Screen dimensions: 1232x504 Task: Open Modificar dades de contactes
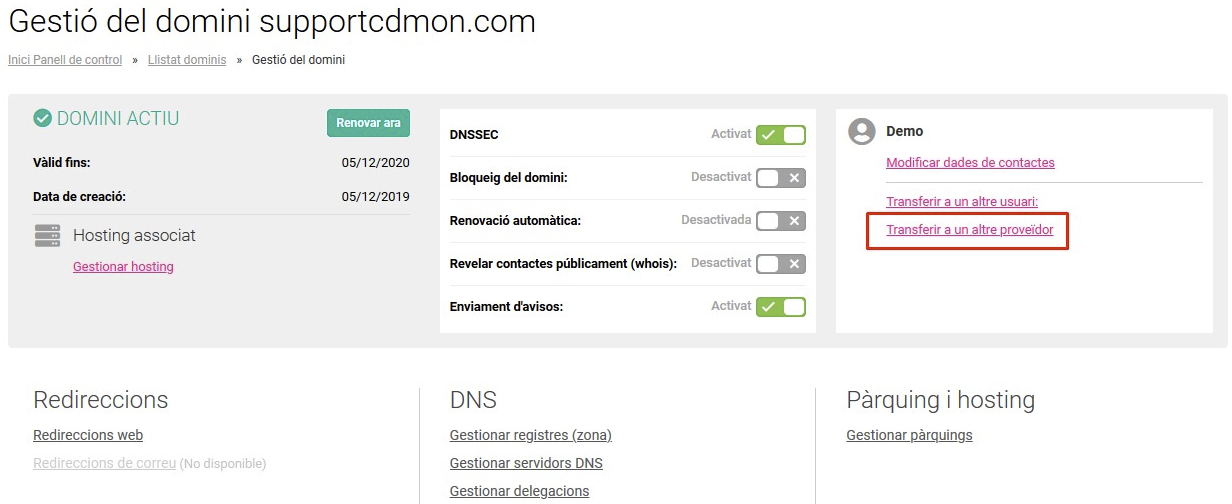(970, 162)
